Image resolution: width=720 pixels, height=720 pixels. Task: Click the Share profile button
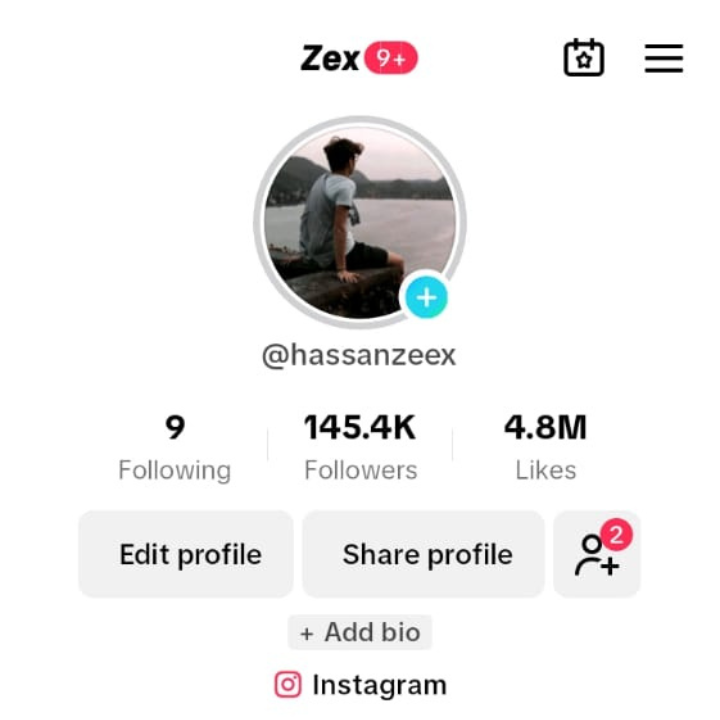tap(423, 554)
